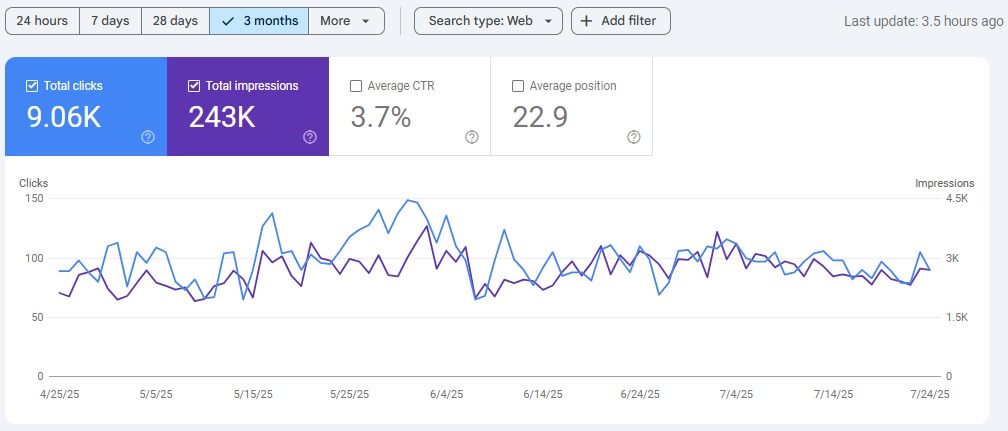Image resolution: width=1008 pixels, height=431 pixels.
Task: Enable the Average CTR checkbox
Action: click(356, 86)
